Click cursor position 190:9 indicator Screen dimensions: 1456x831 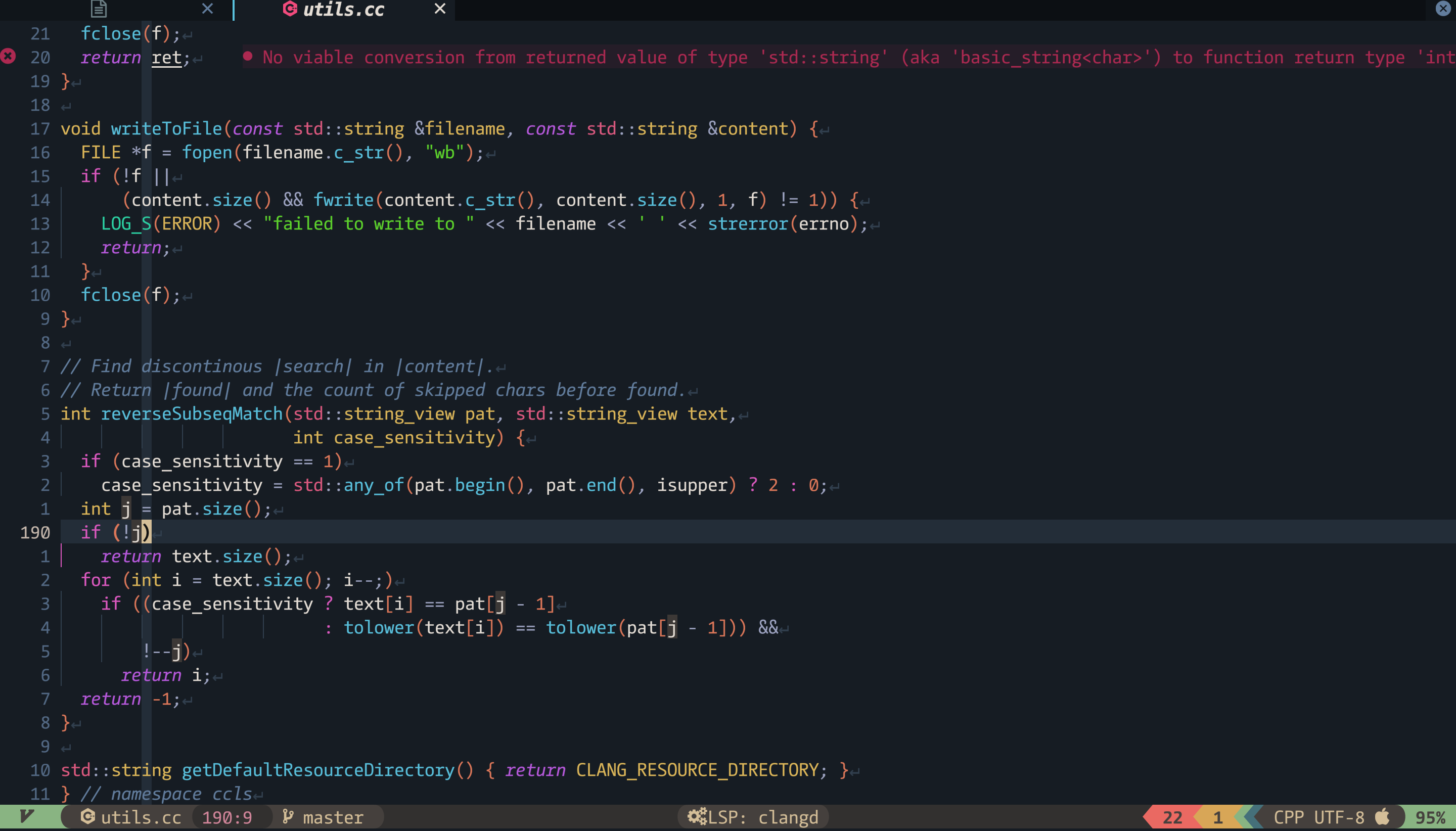(x=227, y=817)
